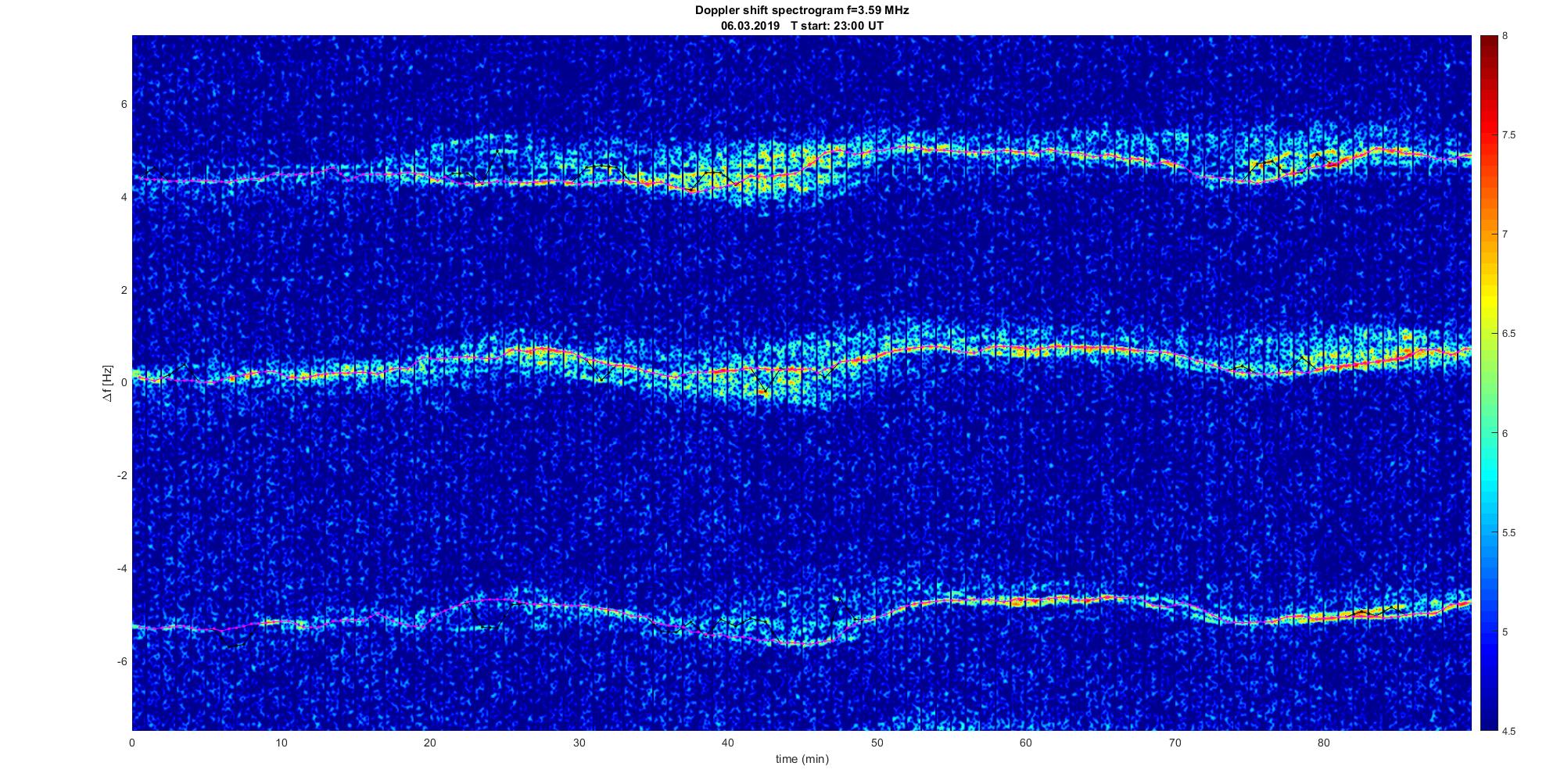Click the middle Doppler trace at 60 minutes

pos(1025,348)
